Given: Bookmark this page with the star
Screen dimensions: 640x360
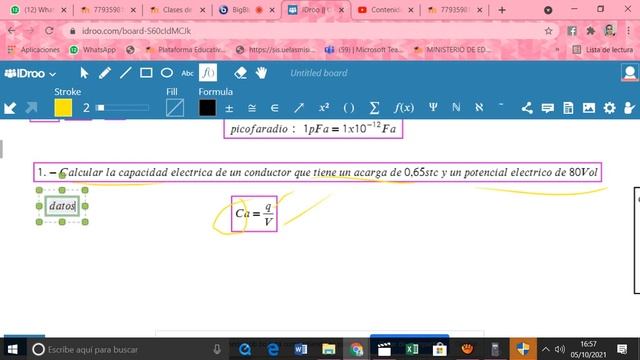Looking at the screenshot, I should [x=548, y=31].
